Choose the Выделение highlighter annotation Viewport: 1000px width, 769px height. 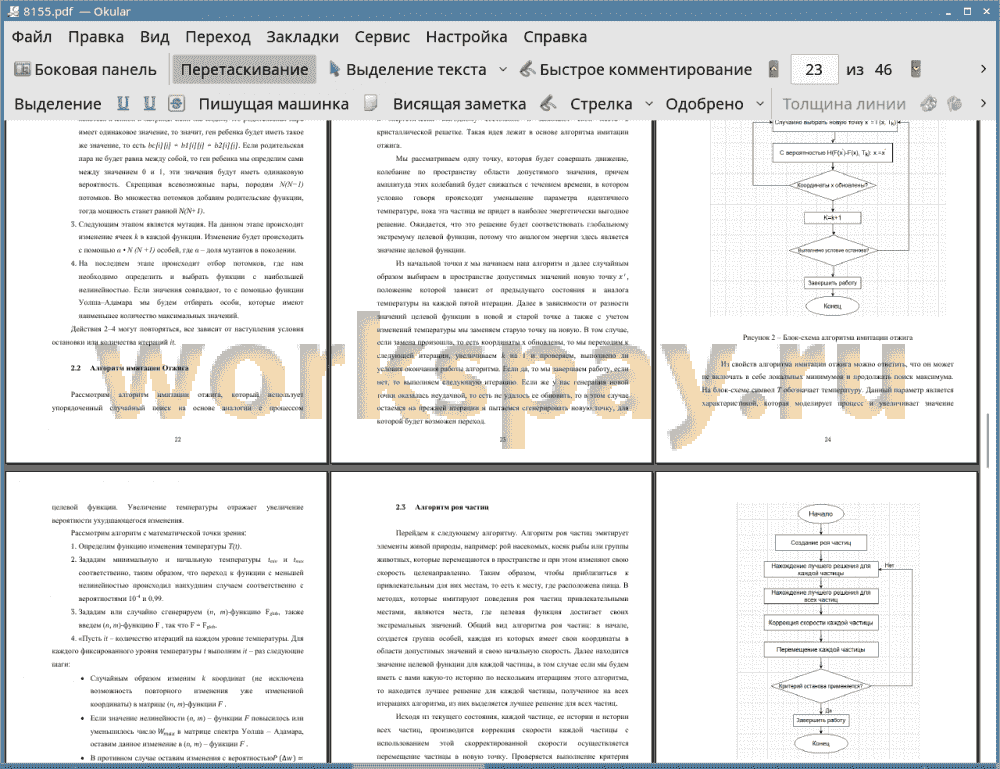tap(57, 104)
